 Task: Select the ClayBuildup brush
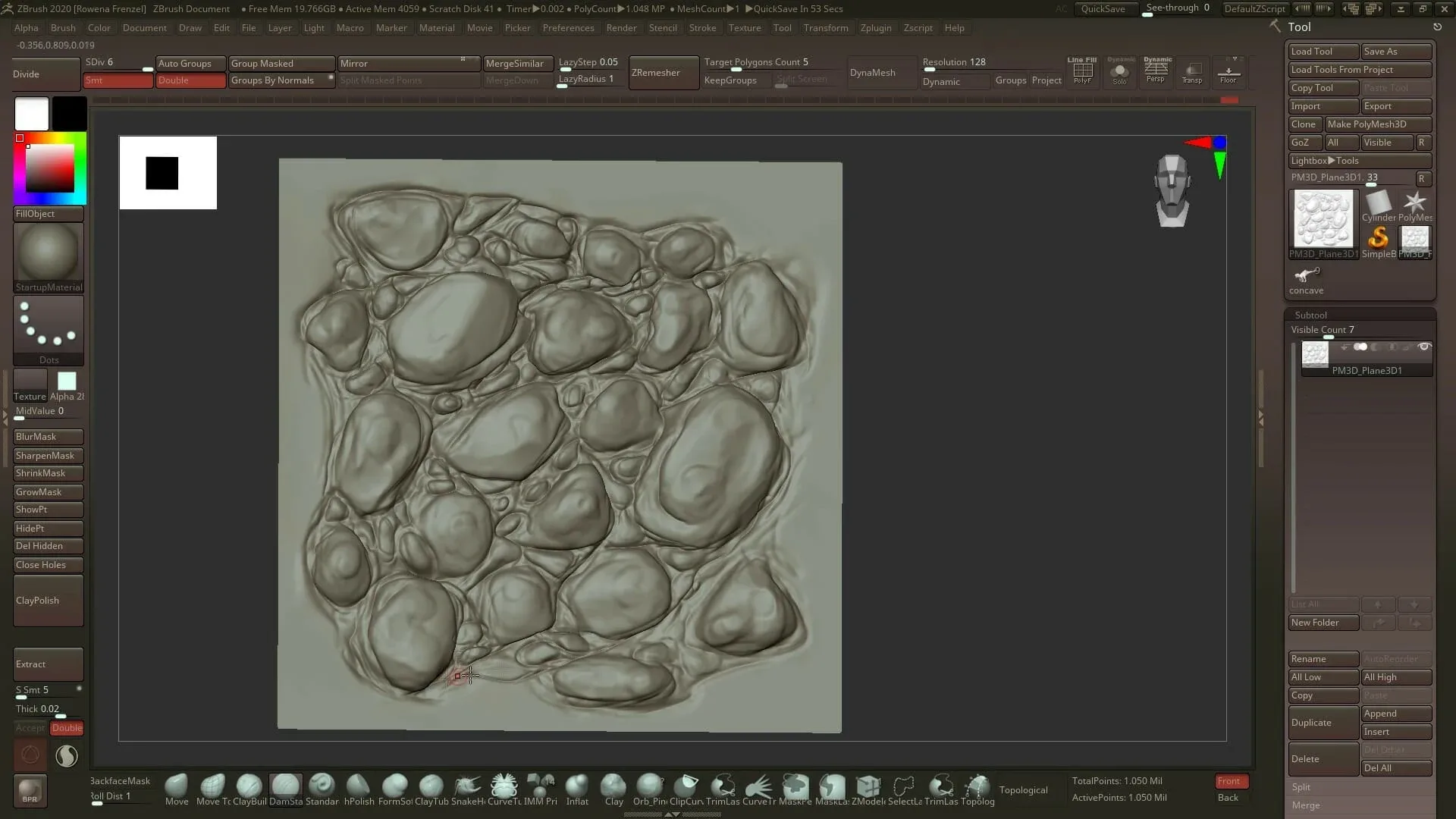249,785
